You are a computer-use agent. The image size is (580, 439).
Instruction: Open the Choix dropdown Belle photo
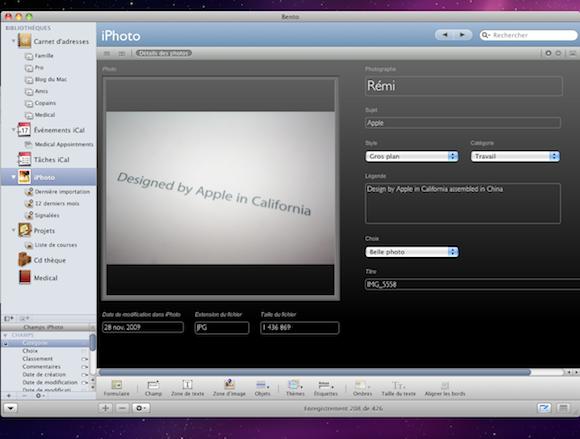tap(412, 252)
